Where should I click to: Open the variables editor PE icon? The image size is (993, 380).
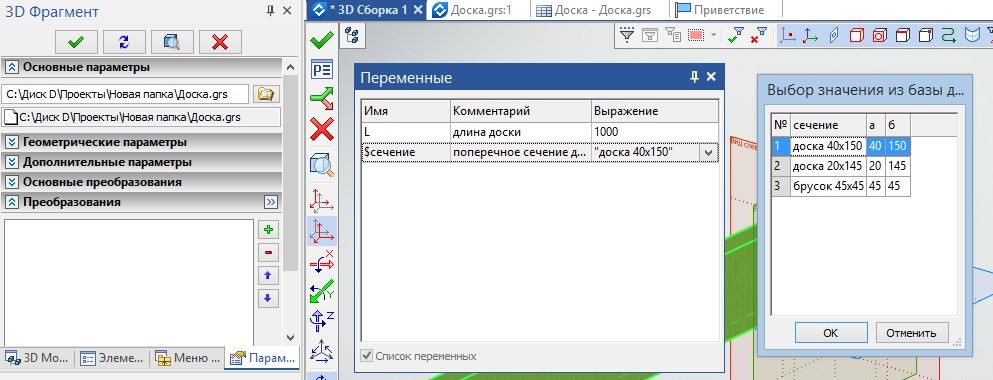[x=322, y=69]
